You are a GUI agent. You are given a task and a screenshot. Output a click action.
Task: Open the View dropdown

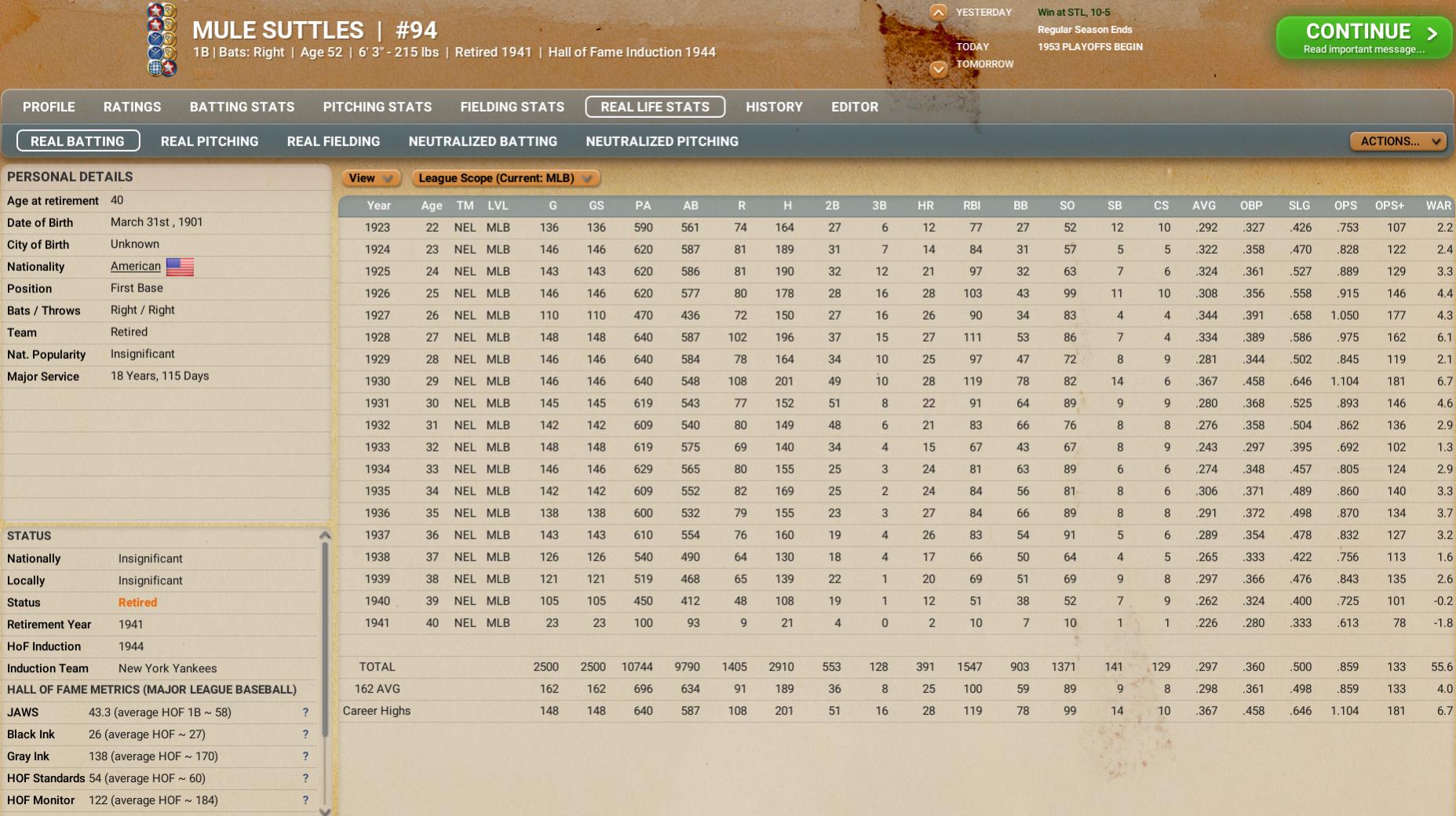(370, 178)
